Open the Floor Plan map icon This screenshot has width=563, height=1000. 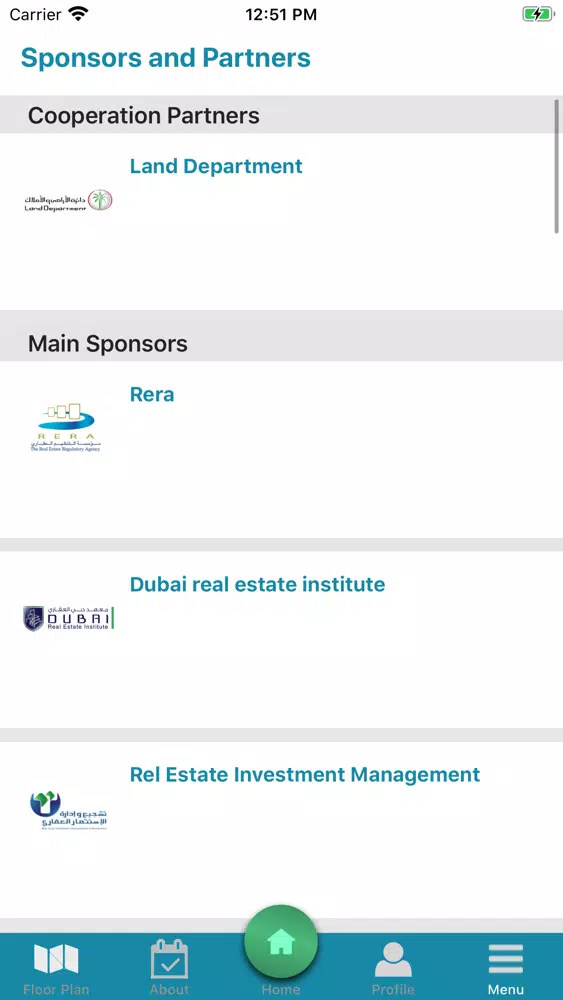click(56, 959)
